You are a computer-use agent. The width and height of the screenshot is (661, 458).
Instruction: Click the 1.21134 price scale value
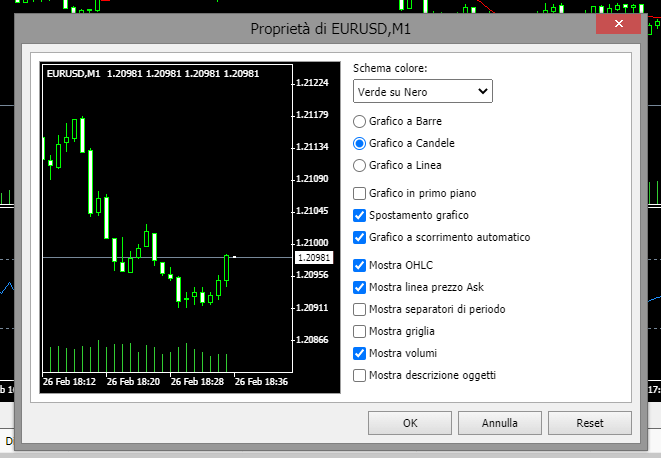click(312, 147)
